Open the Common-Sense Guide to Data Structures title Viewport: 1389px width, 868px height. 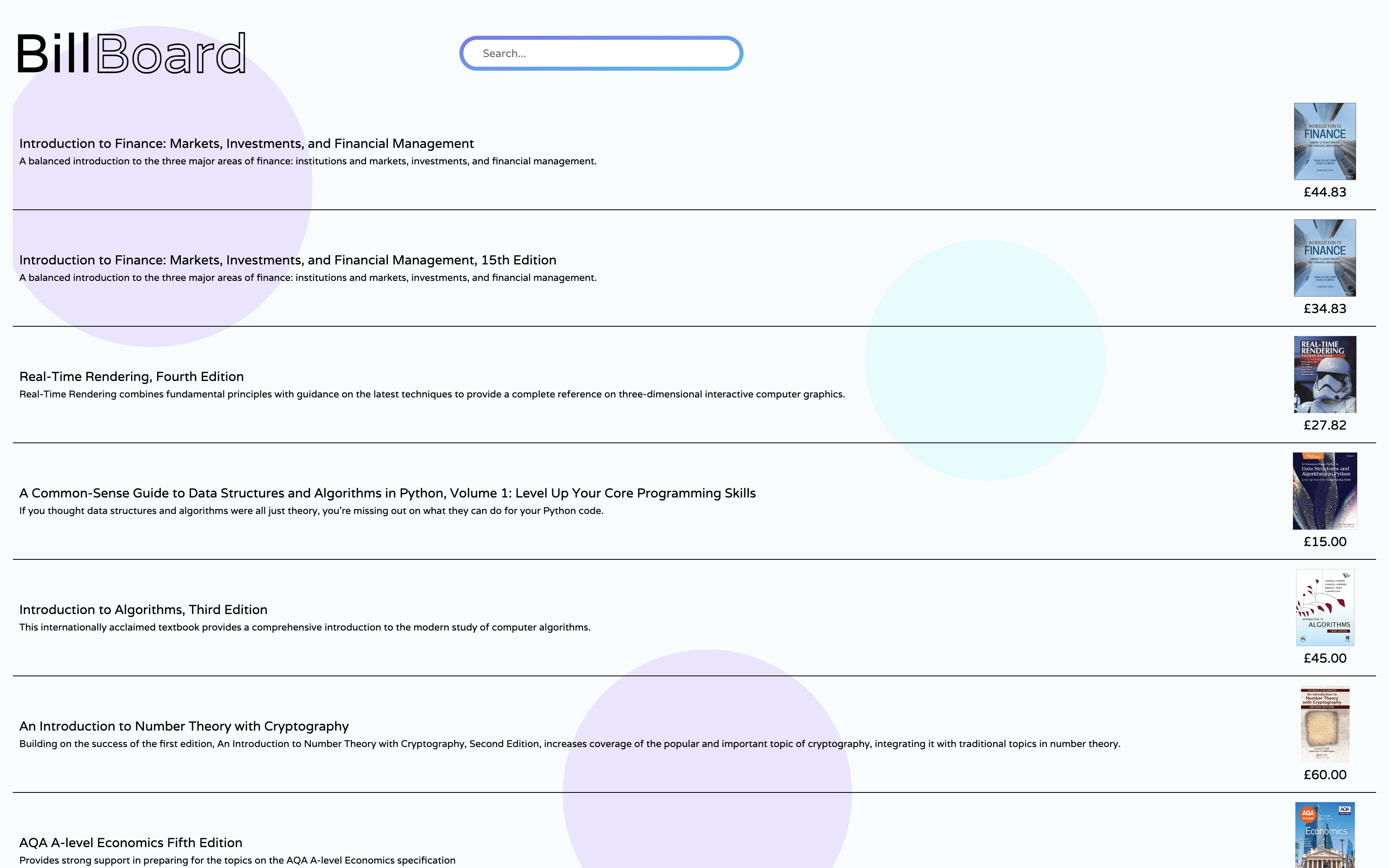pyautogui.click(x=387, y=493)
